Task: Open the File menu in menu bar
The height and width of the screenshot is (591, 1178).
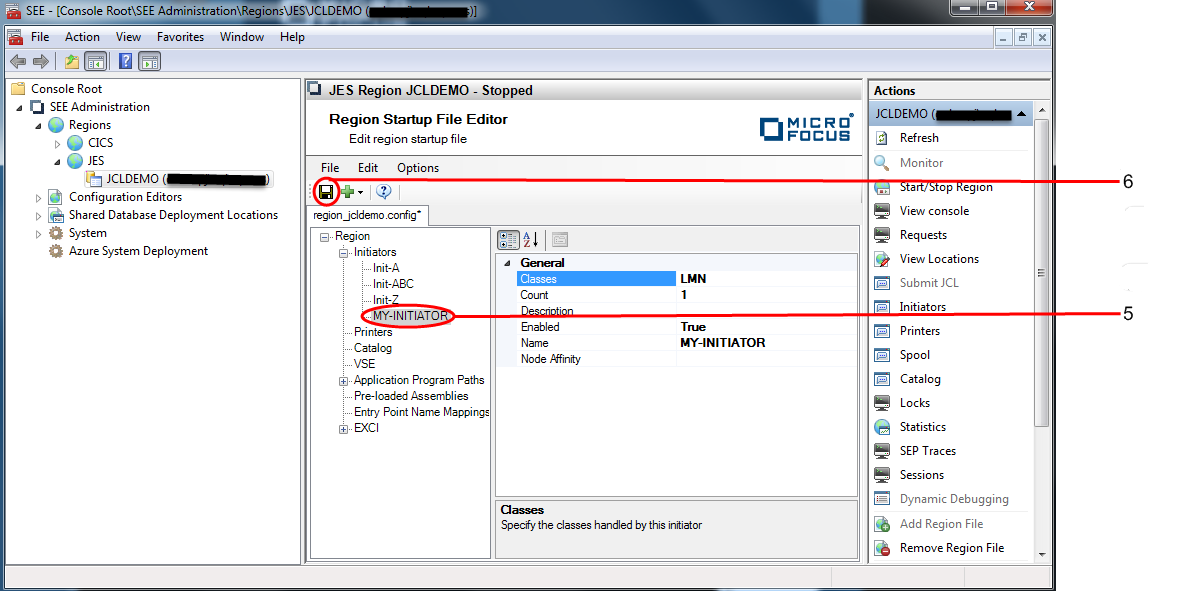Action: 40,37
